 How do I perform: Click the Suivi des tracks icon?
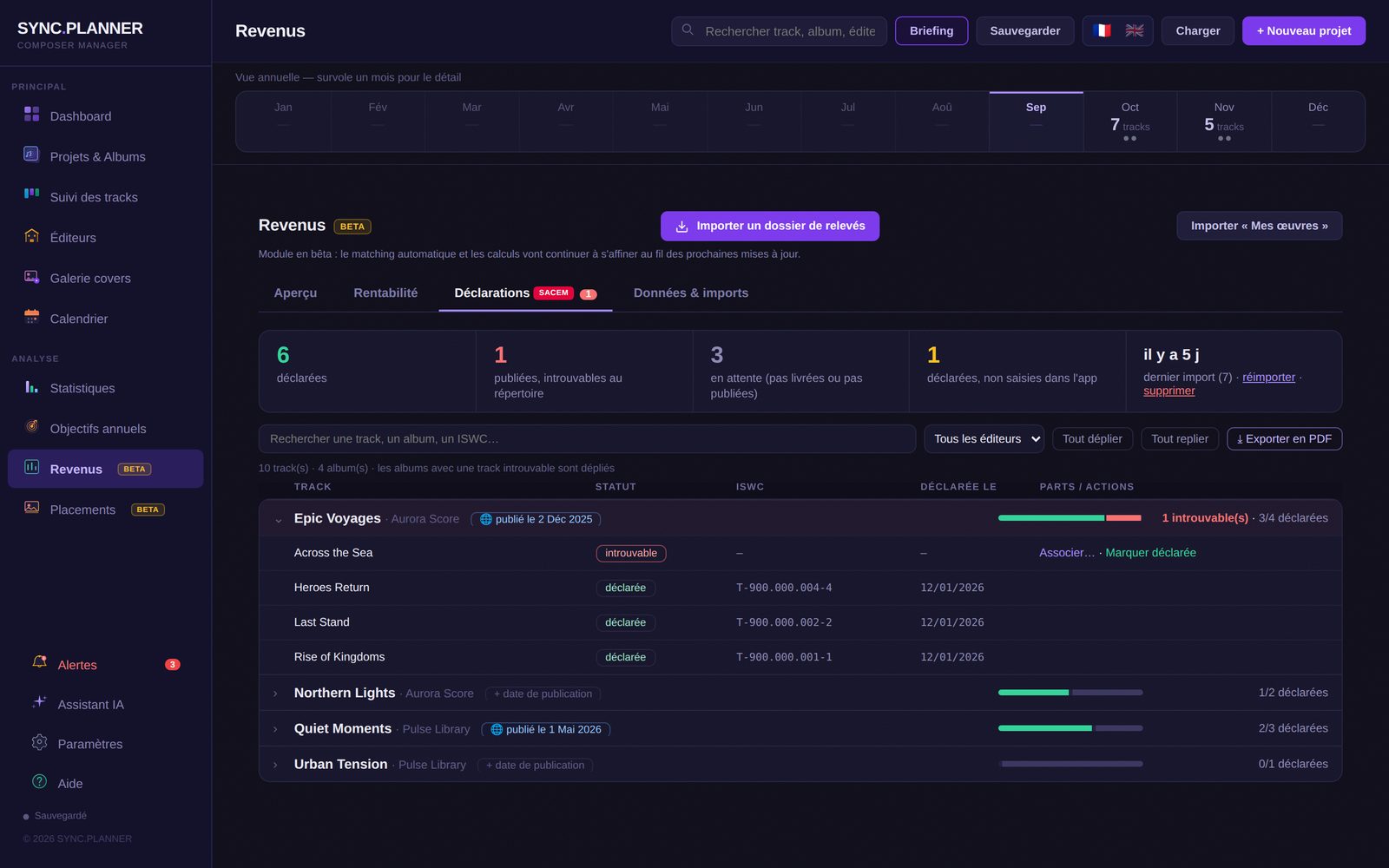[x=32, y=194]
